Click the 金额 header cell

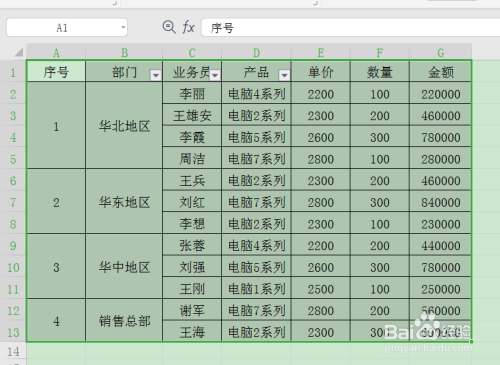440,72
